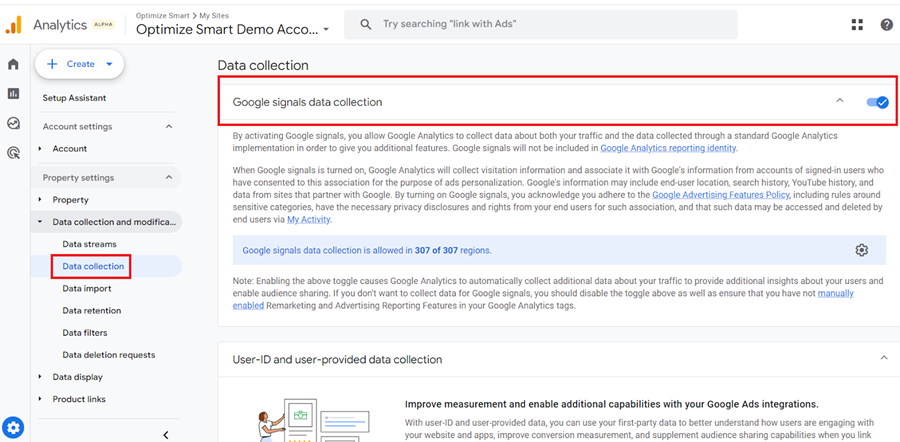Open Google Advertising Features Policy link
Viewport: 900px width, 442px height.
(721, 195)
